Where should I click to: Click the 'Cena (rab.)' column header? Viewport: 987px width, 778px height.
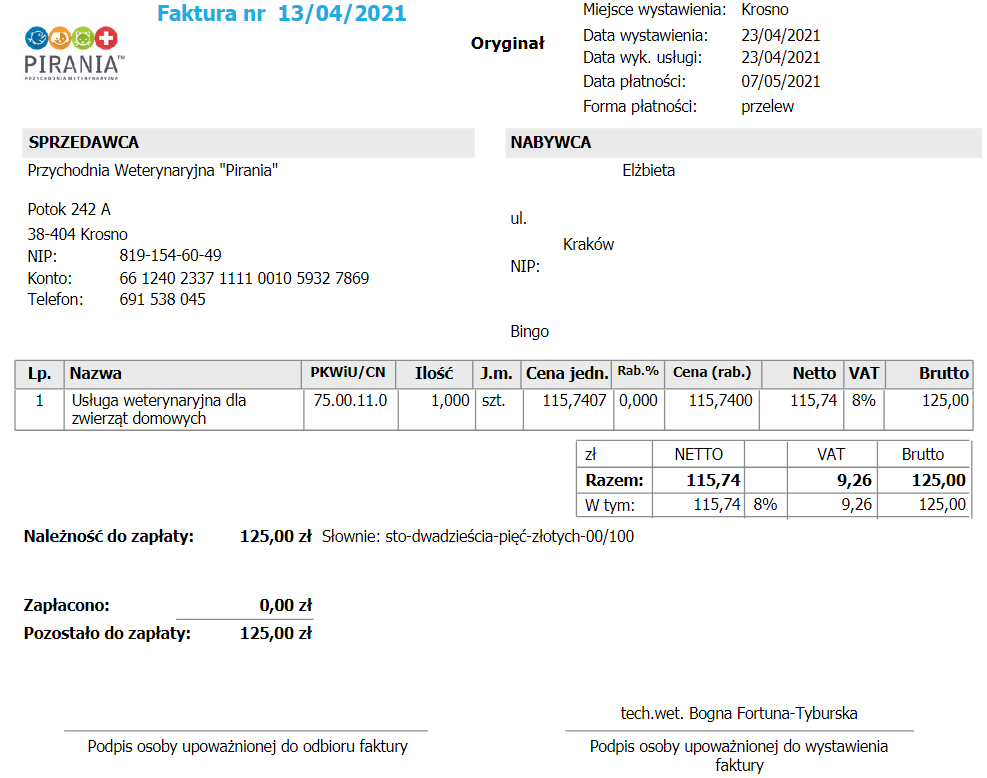712,372
